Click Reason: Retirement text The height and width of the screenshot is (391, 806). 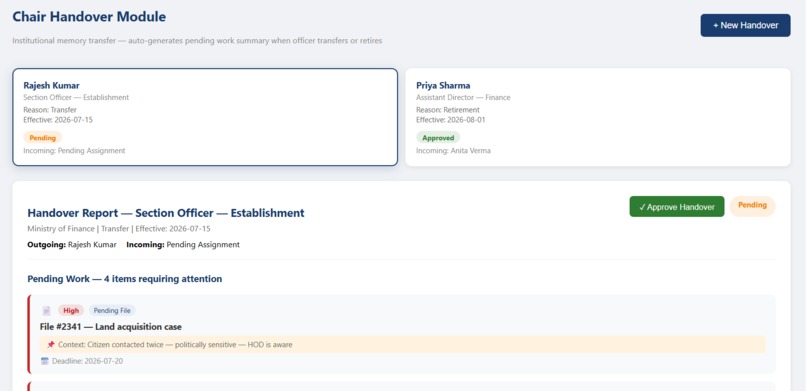coord(448,109)
